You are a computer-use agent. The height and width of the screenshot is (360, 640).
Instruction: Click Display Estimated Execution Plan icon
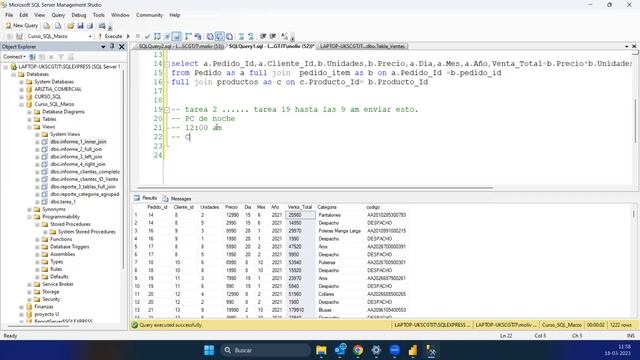point(157,36)
